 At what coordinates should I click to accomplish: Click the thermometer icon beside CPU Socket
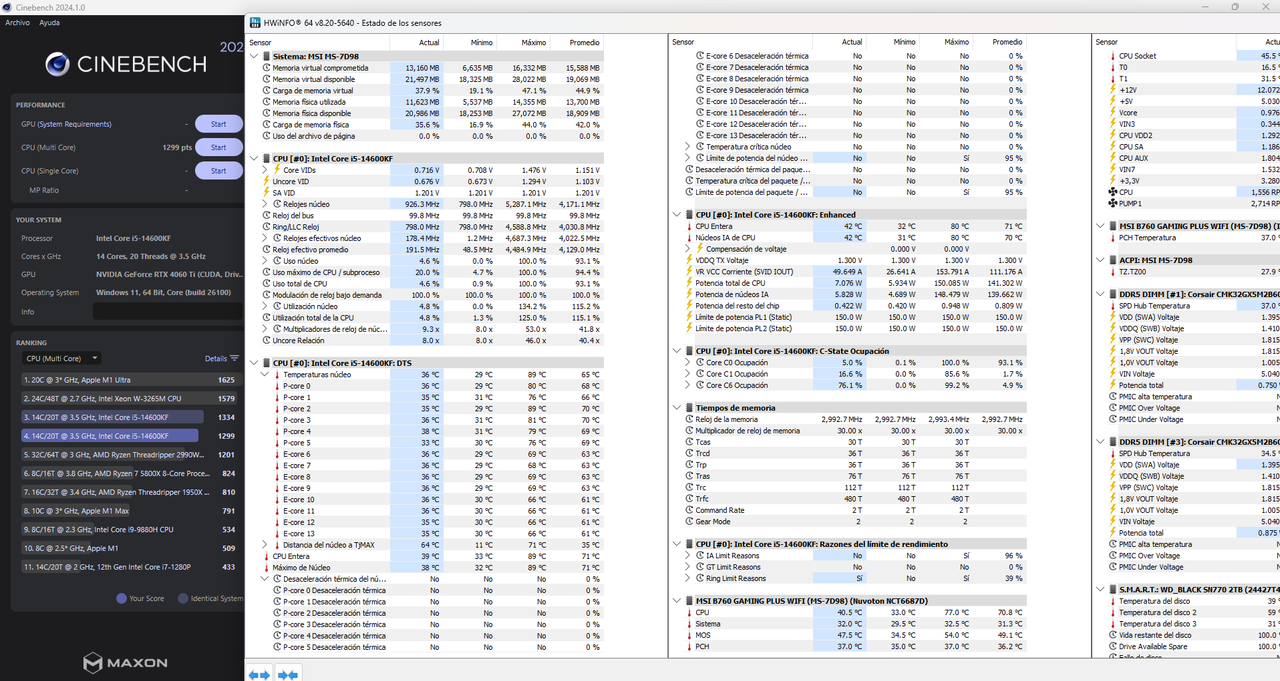pyautogui.click(x=1112, y=56)
